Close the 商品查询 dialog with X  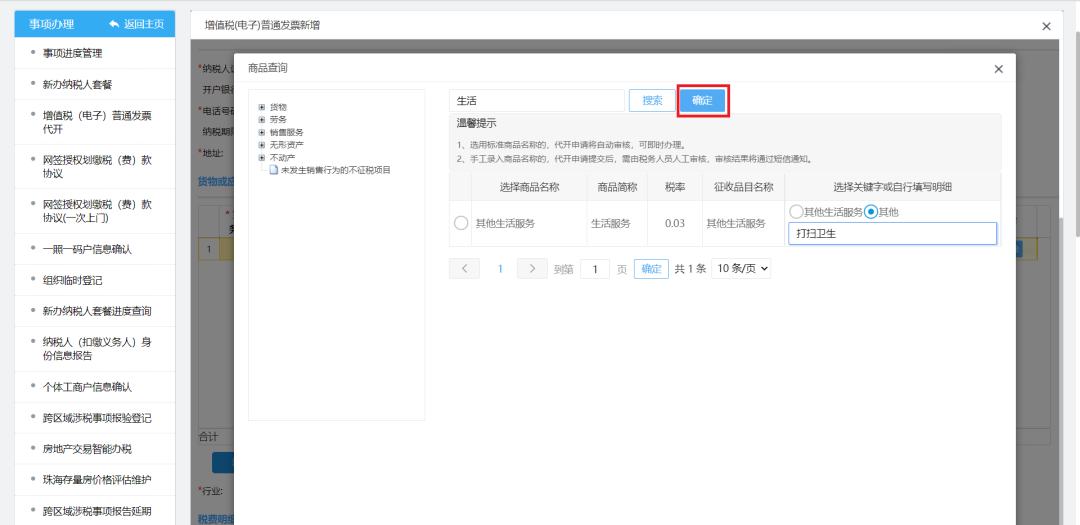click(998, 69)
